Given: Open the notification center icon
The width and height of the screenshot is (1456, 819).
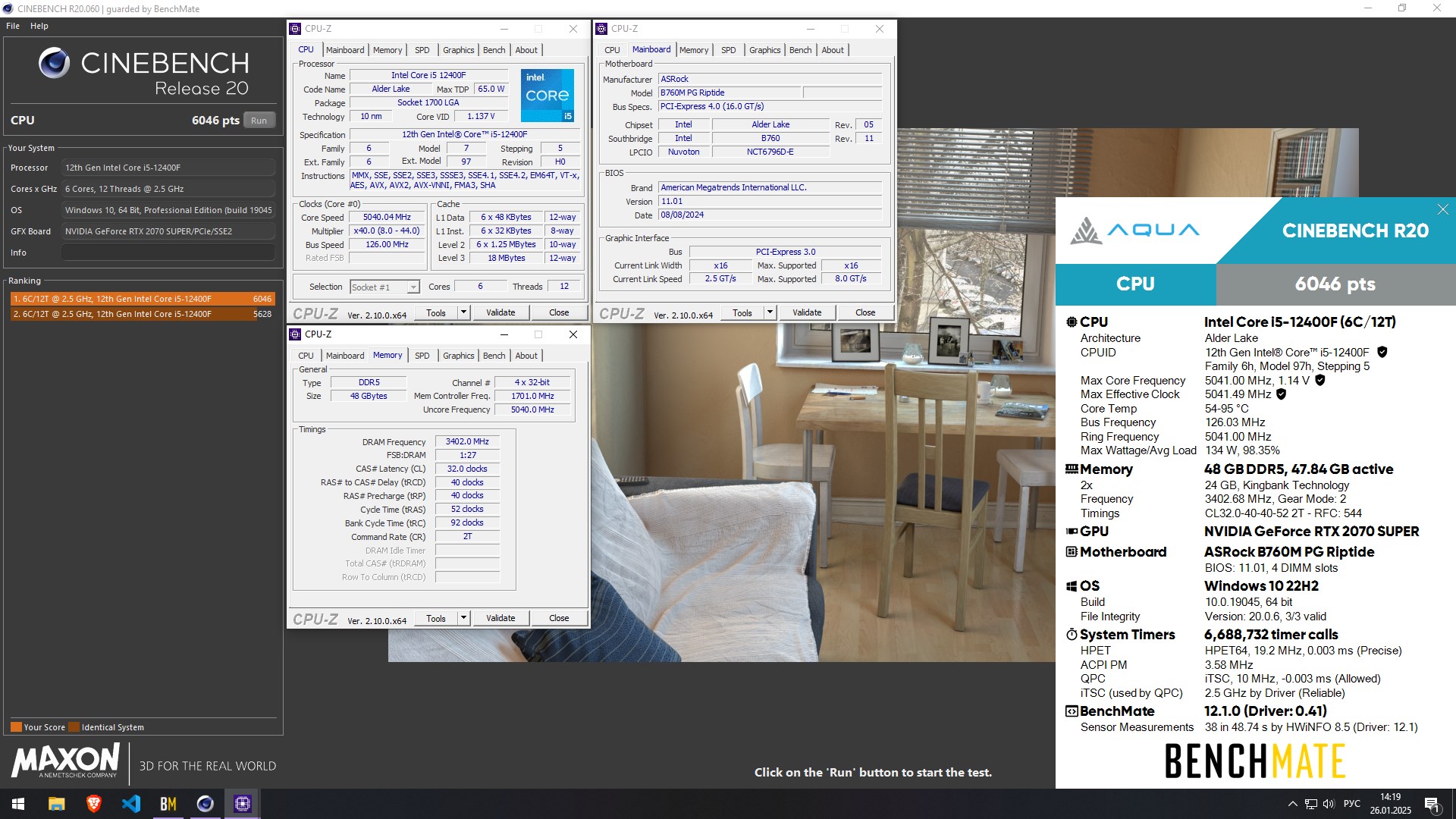Looking at the screenshot, I should coord(1432,804).
